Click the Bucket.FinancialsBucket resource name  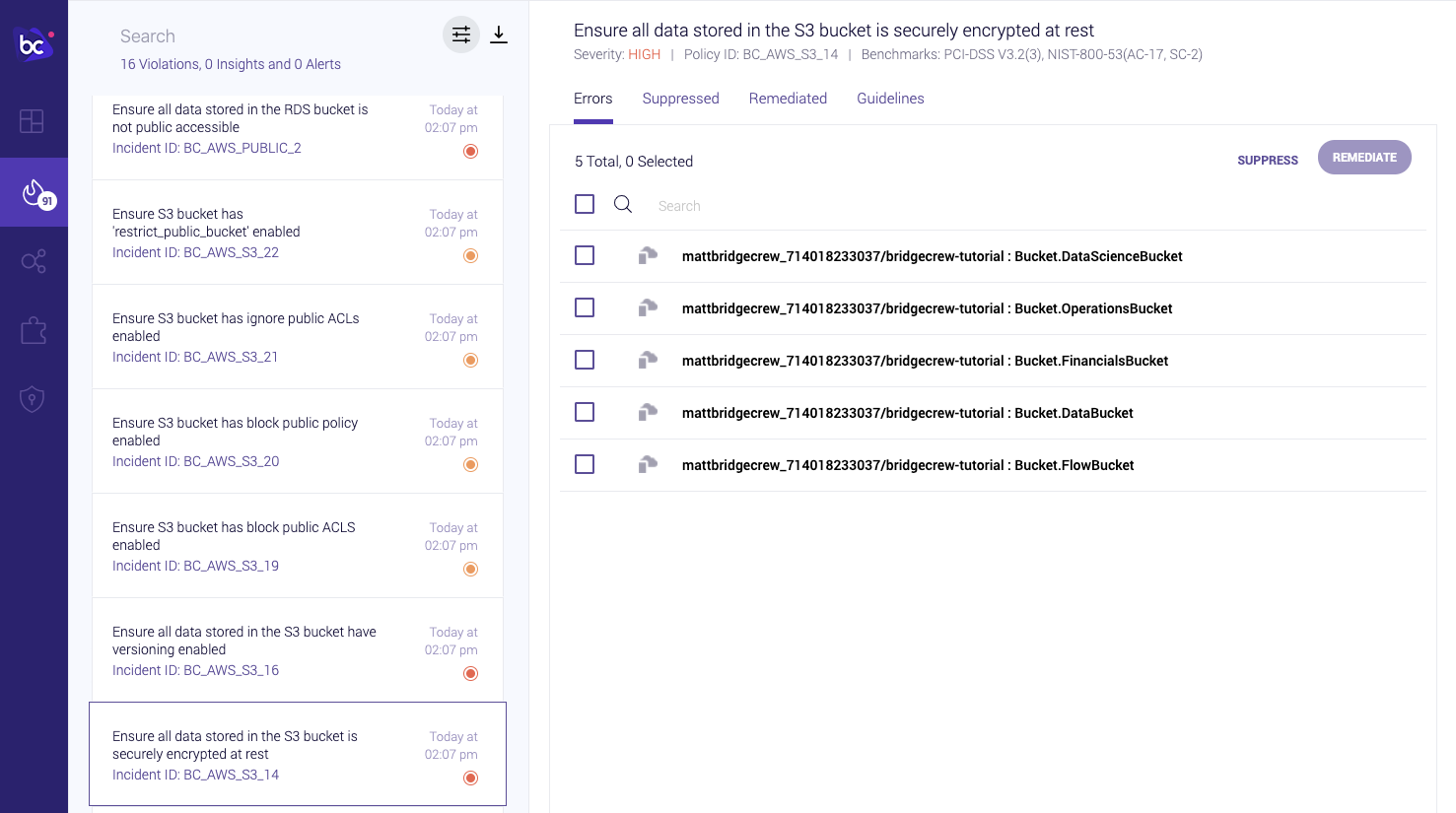point(925,361)
